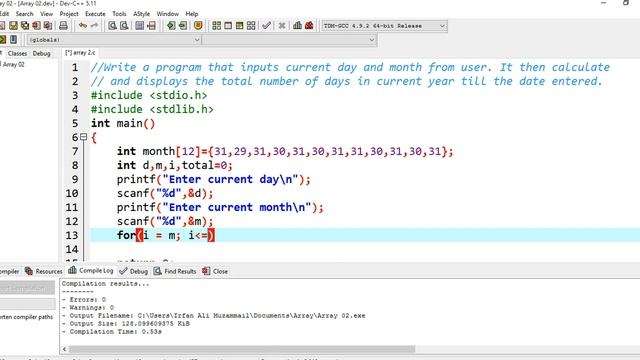Open the Find Results bottom tab
The image size is (640, 360).
(x=175, y=271)
